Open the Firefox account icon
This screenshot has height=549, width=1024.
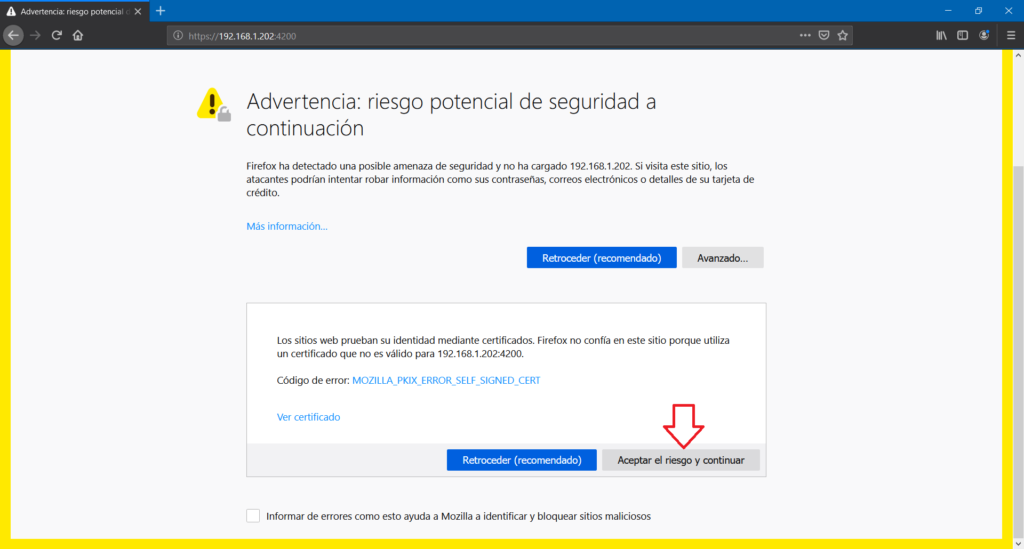(985, 35)
